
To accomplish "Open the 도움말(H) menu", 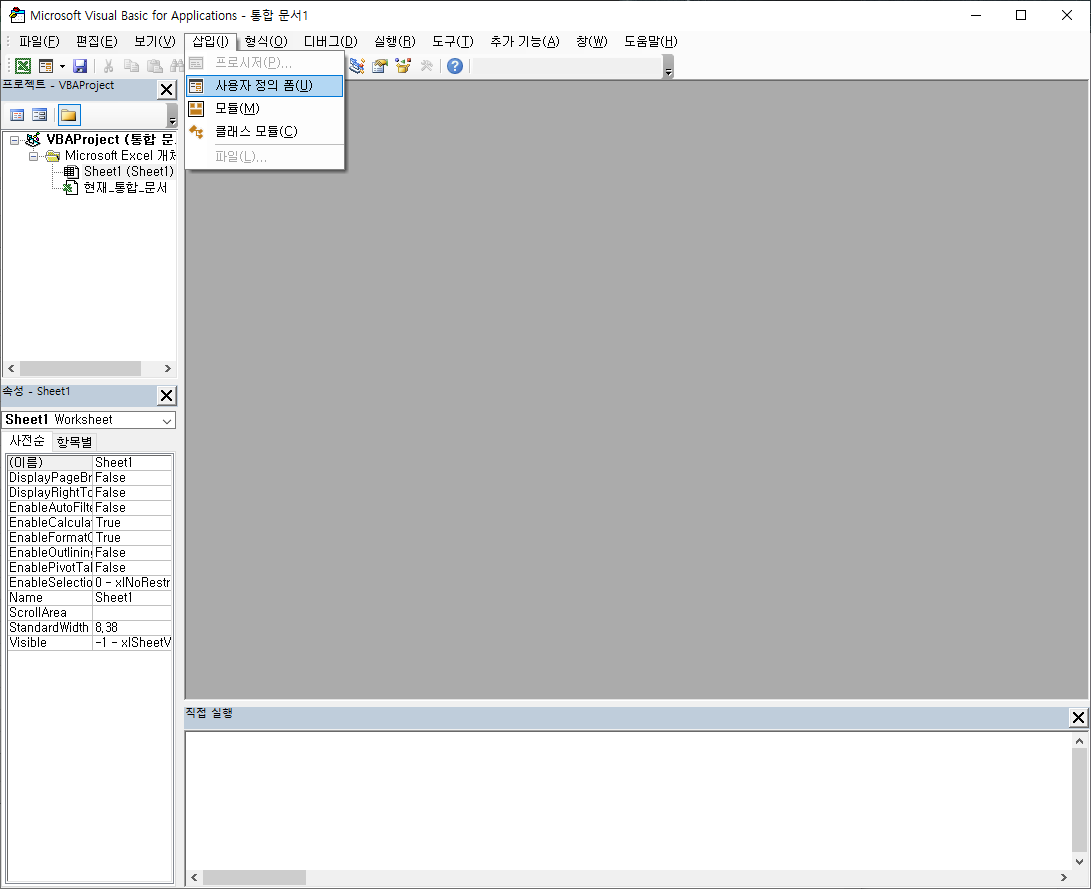I will coord(651,42).
